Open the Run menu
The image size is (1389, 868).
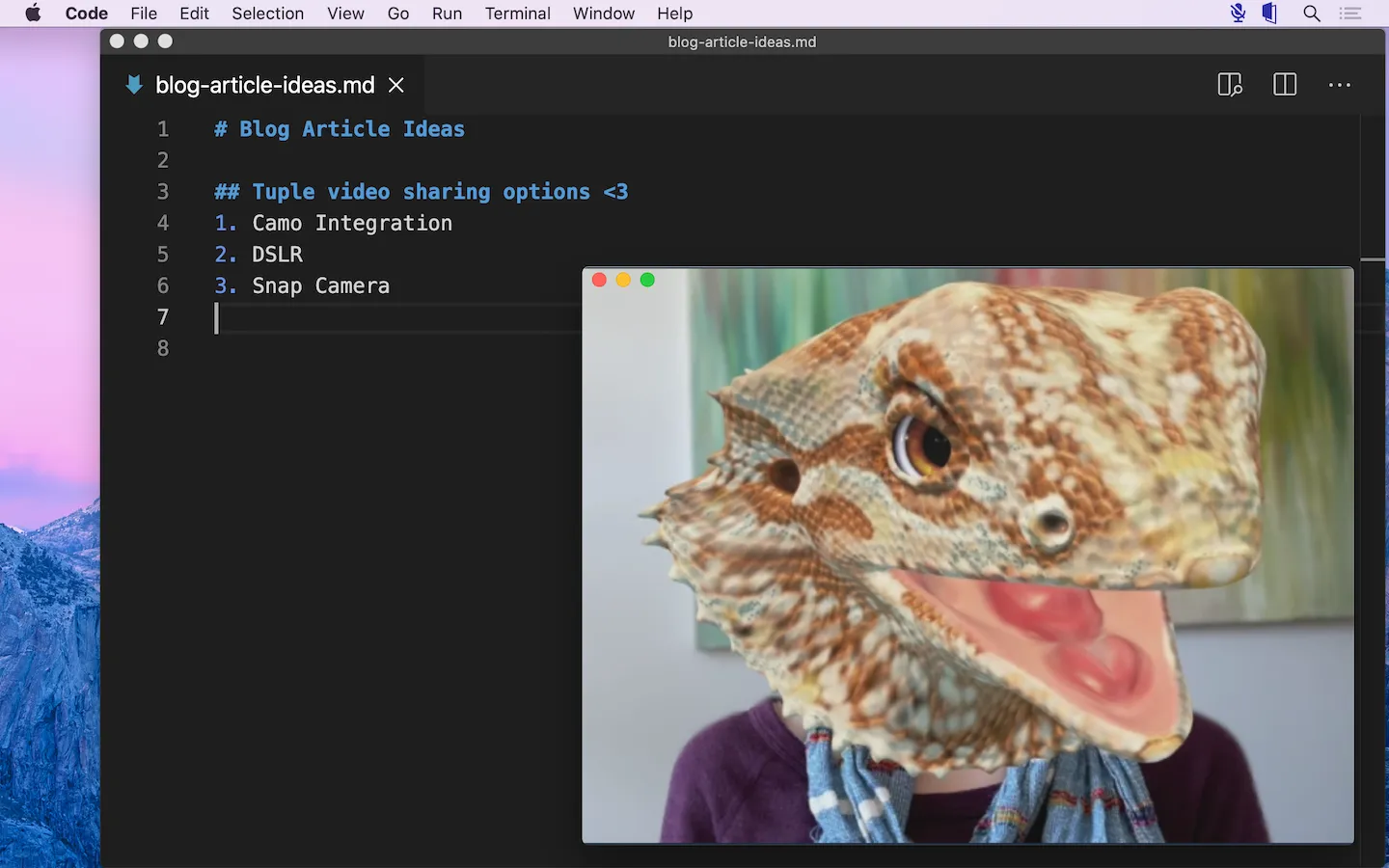point(447,14)
